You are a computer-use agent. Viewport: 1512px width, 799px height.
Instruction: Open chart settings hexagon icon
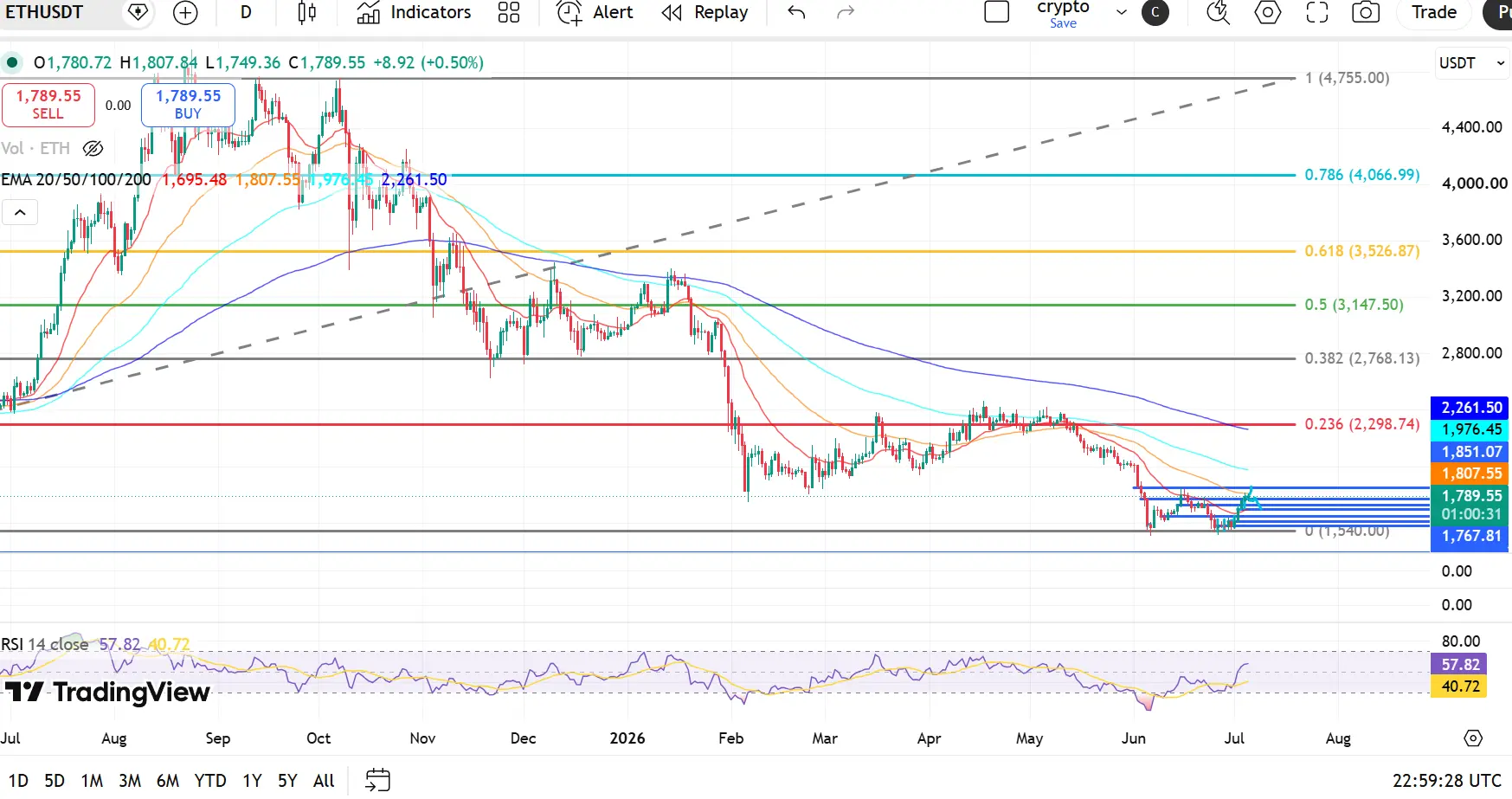(1268, 12)
